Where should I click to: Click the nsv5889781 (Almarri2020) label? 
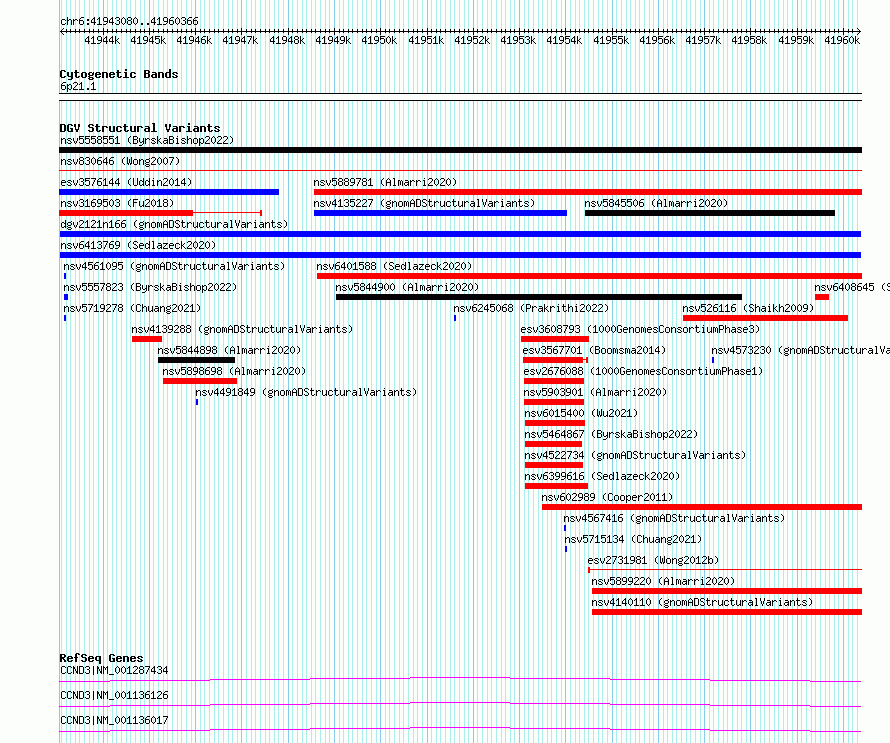(385, 182)
